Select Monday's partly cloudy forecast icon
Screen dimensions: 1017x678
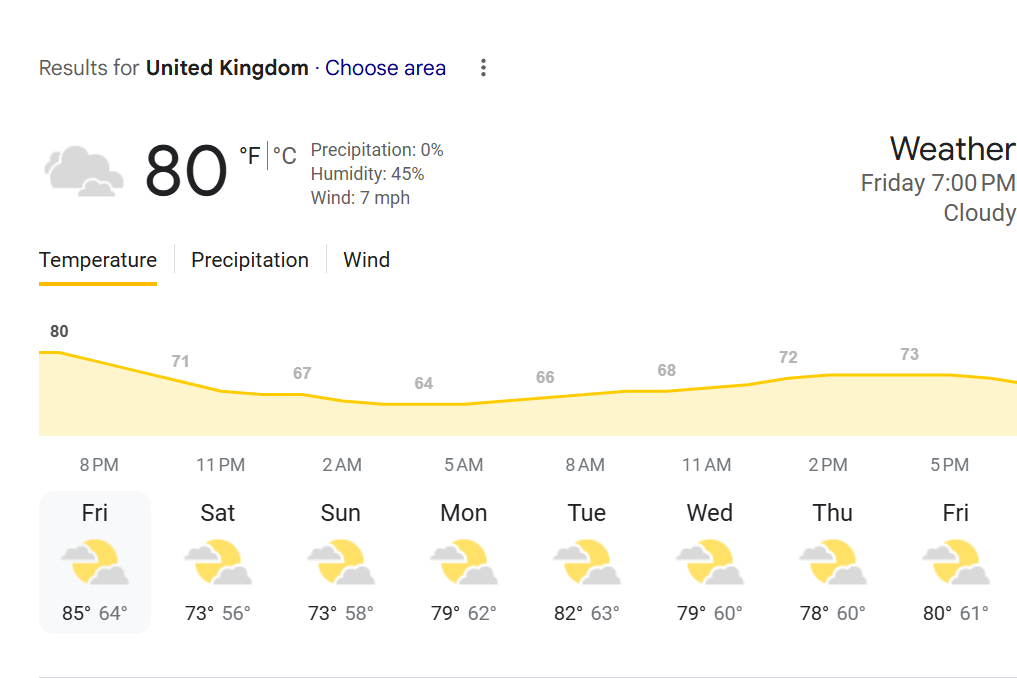pyautogui.click(x=464, y=562)
